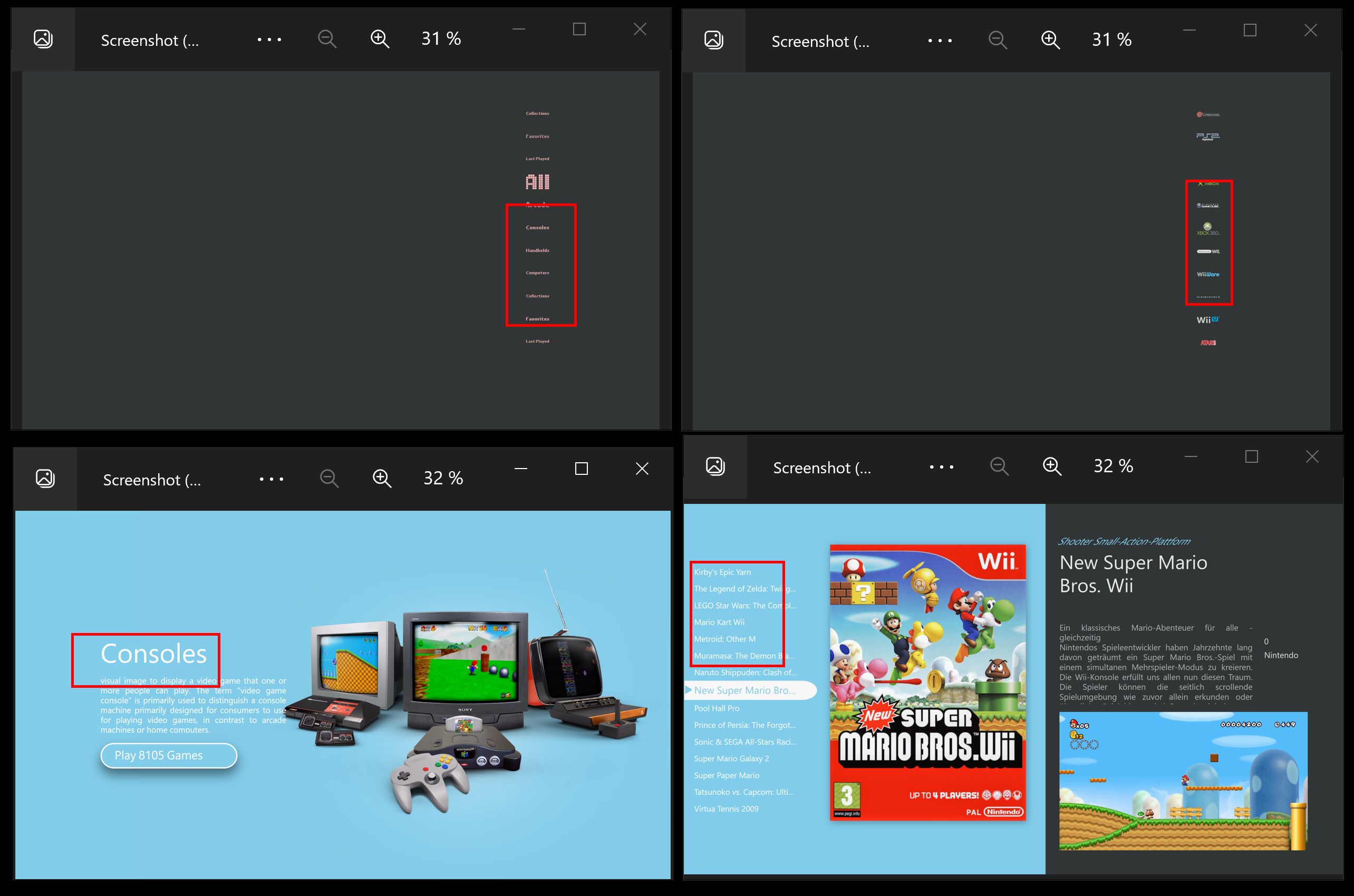Click the 31 % zoom level in the platform logos window

click(1111, 40)
